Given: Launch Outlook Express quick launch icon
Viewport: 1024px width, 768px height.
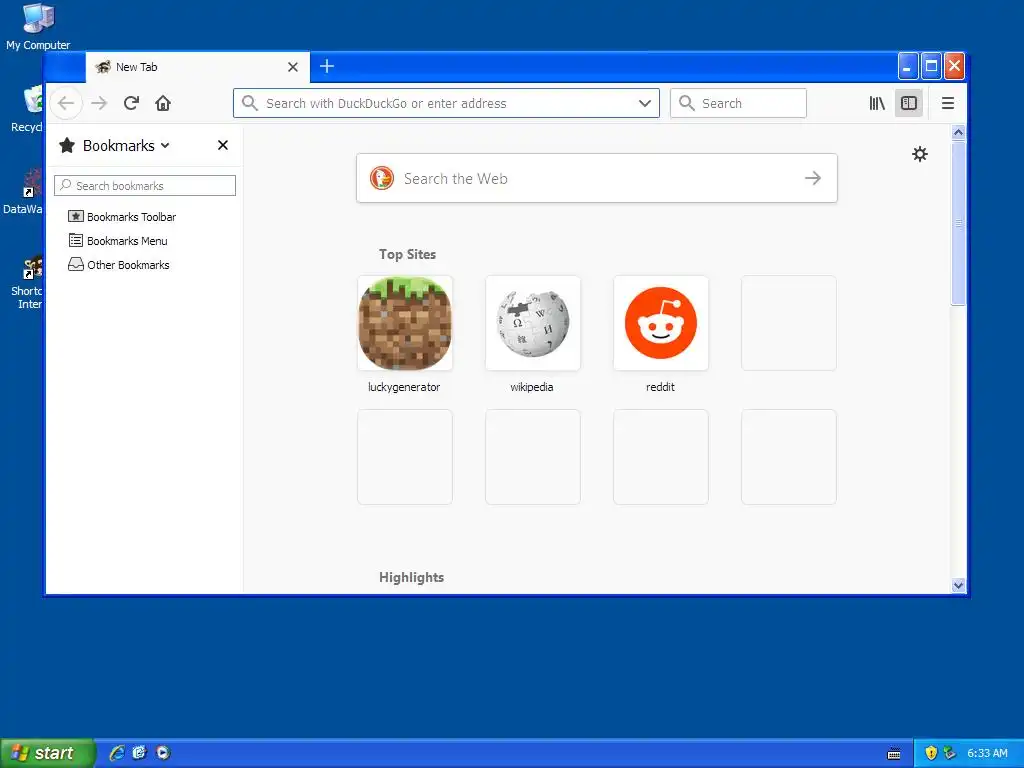Looking at the screenshot, I should coord(139,753).
